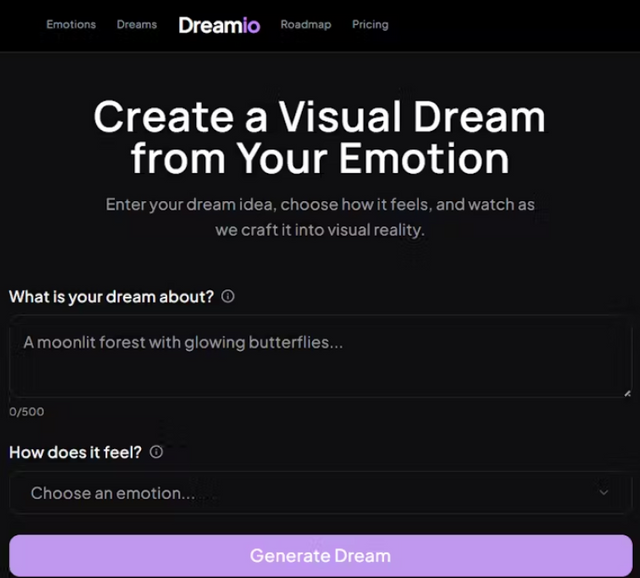Show info for 'What is your dream about?'
The height and width of the screenshot is (578, 640).
tap(228, 296)
